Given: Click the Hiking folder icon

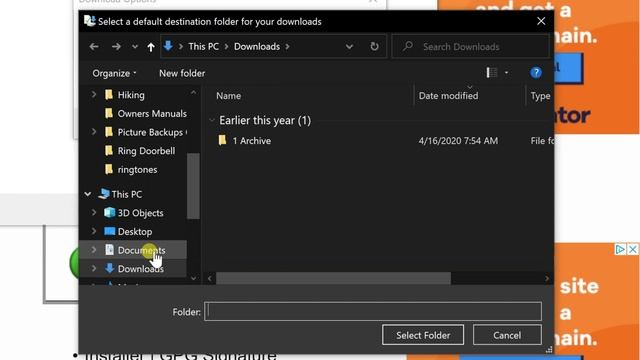Looking at the screenshot, I should click(x=109, y=95).
